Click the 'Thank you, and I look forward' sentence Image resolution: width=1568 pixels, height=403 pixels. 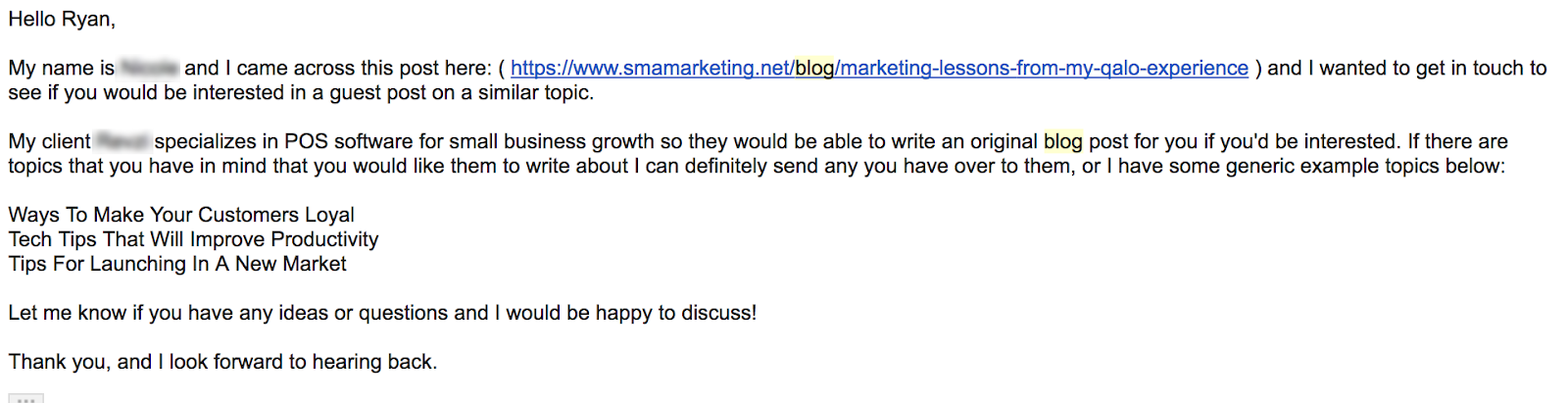click(x=222, y=362)
